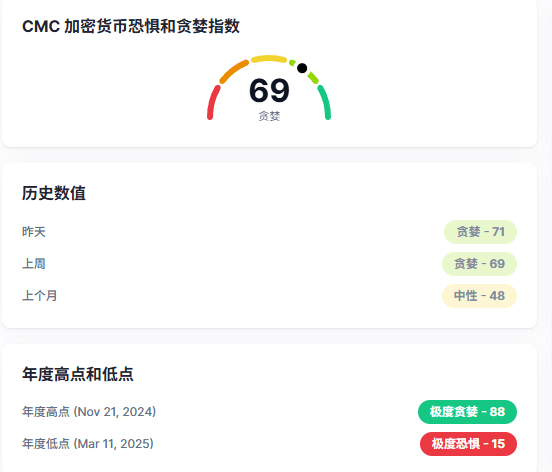The width and height of the screenshot is (552, 472).
Task: Click the 上个月 row label
Action: tap(39, 296)
